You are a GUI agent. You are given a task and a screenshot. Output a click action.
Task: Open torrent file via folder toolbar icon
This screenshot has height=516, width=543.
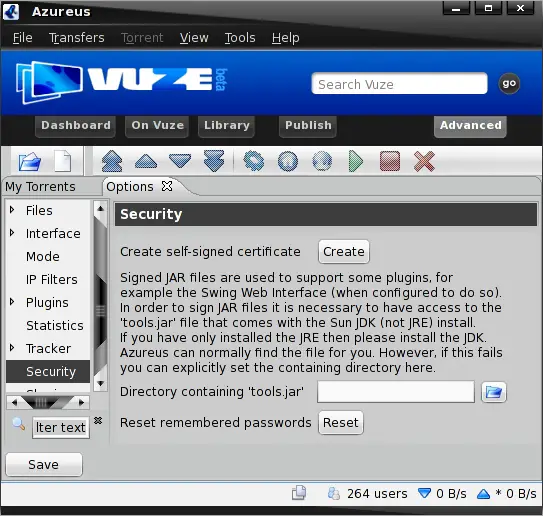pyautogui.click(x=30, y=161)
